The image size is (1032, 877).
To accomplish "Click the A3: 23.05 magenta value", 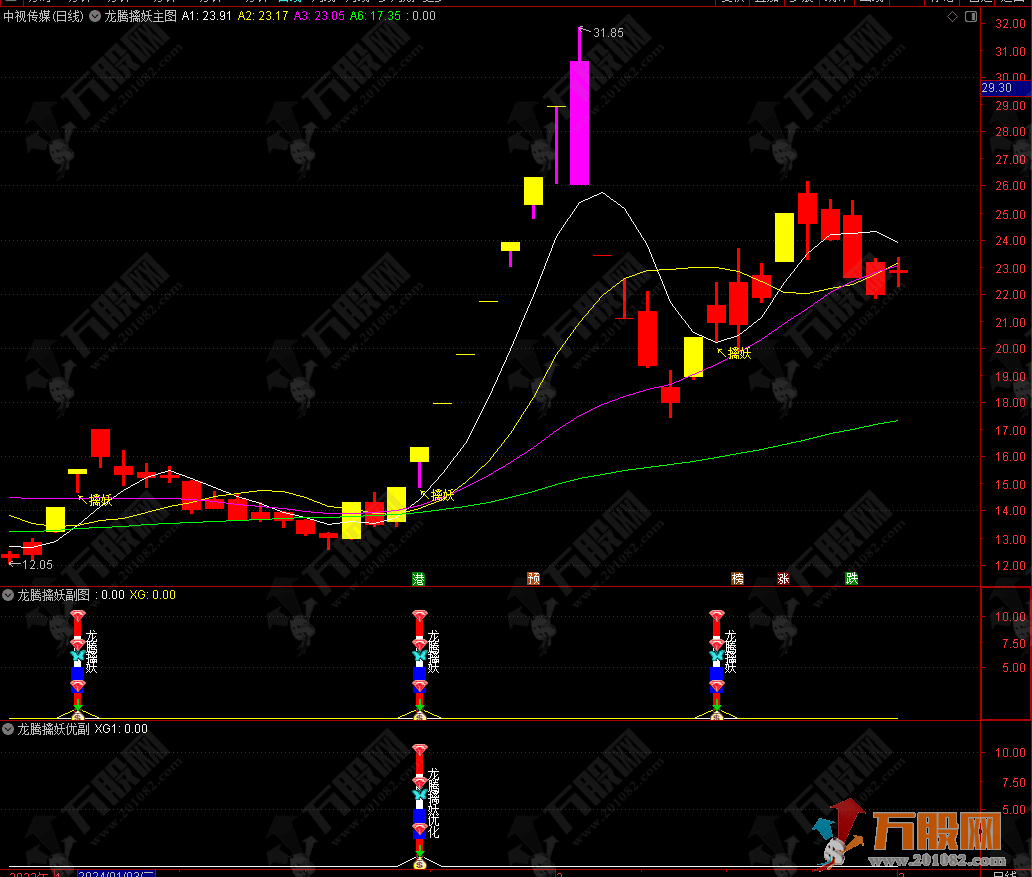I will tap(319, 16).
